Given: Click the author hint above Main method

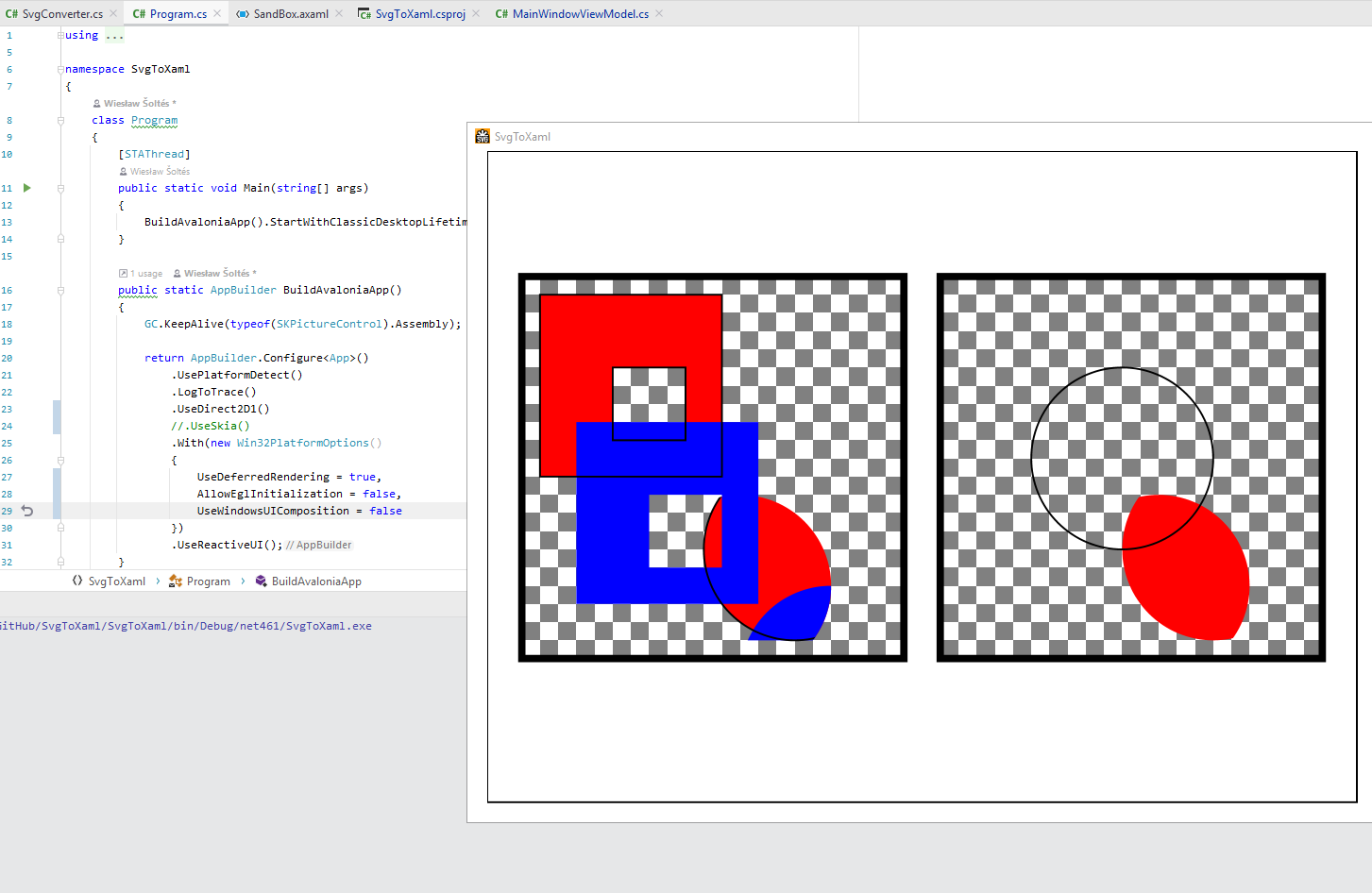Looking at the screenshot, I should coord(155,172).
